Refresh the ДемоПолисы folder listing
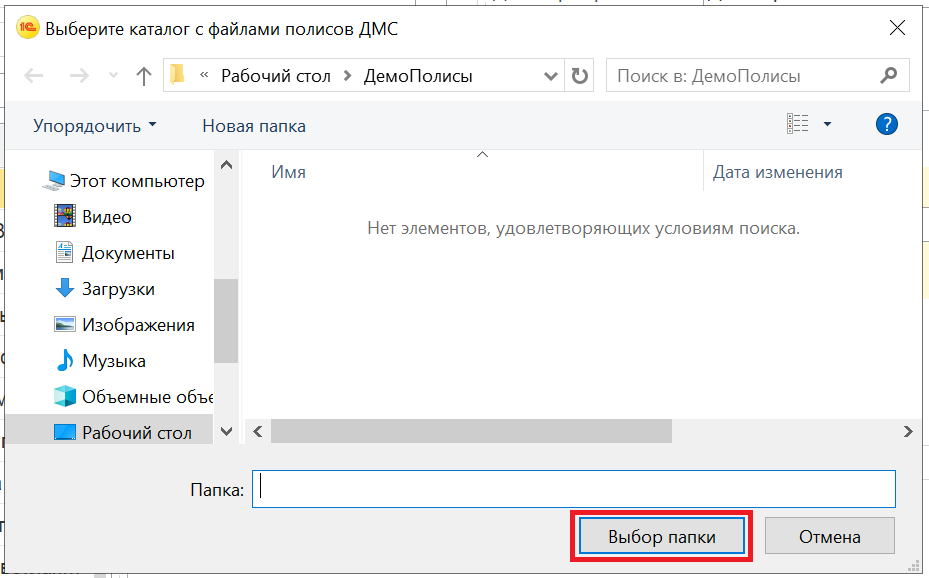929x578 pixels. (580, 76)
